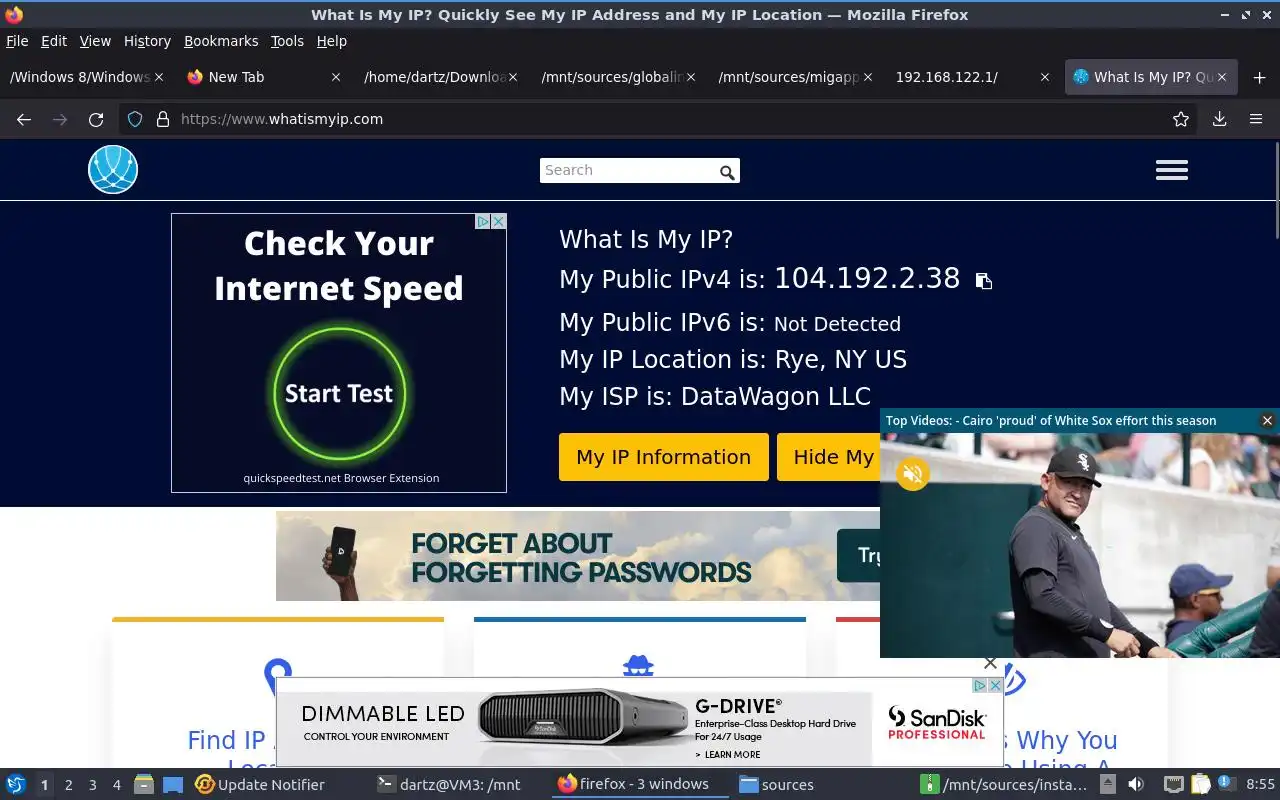Open the History menu

point(147,41)
